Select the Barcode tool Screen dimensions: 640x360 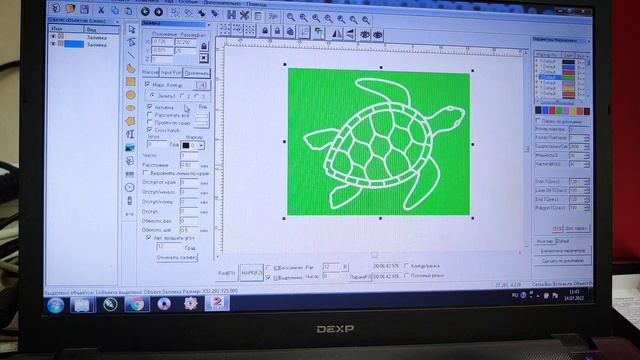coord(130,174)
